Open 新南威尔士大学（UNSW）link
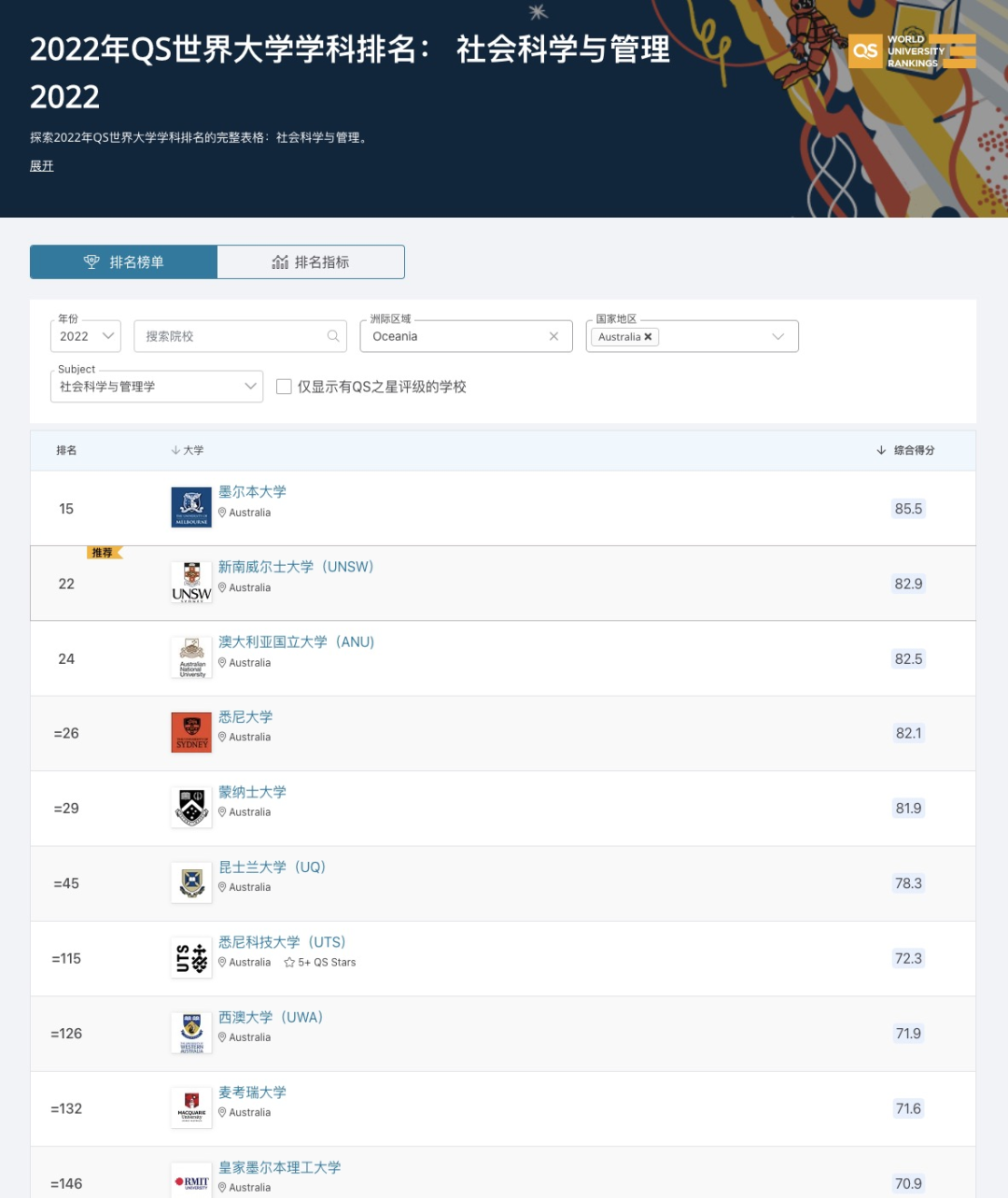Screen dimensions: 1008x1198 296,567
